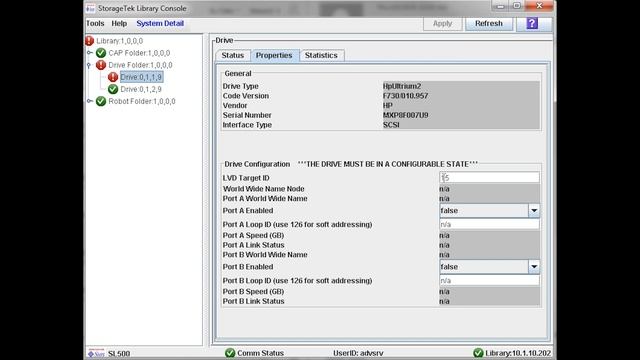Click the Sun logo in status bar
Screen dimensions: 640x360
click(96, 353)
